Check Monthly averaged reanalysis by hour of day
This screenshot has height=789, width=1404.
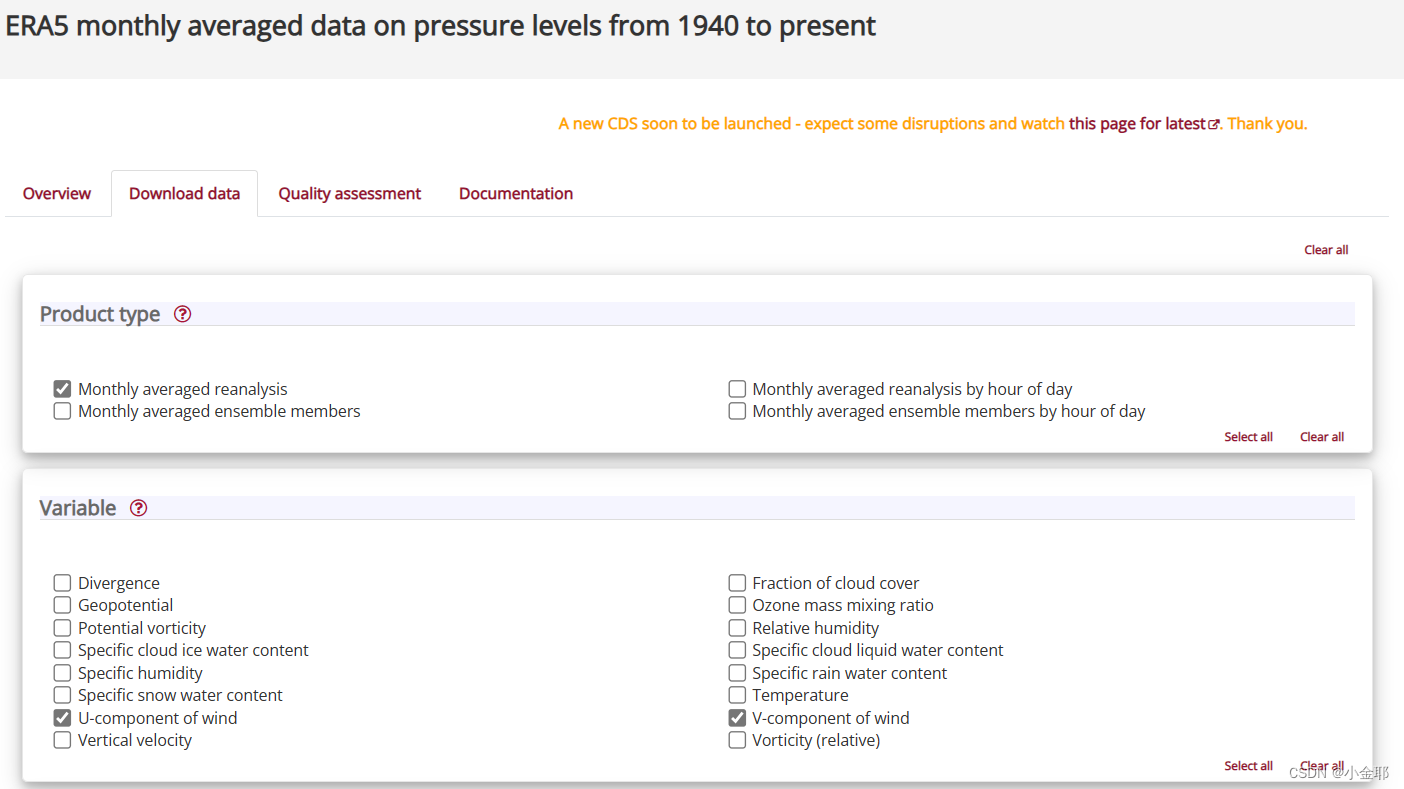(x=737, y=389)
